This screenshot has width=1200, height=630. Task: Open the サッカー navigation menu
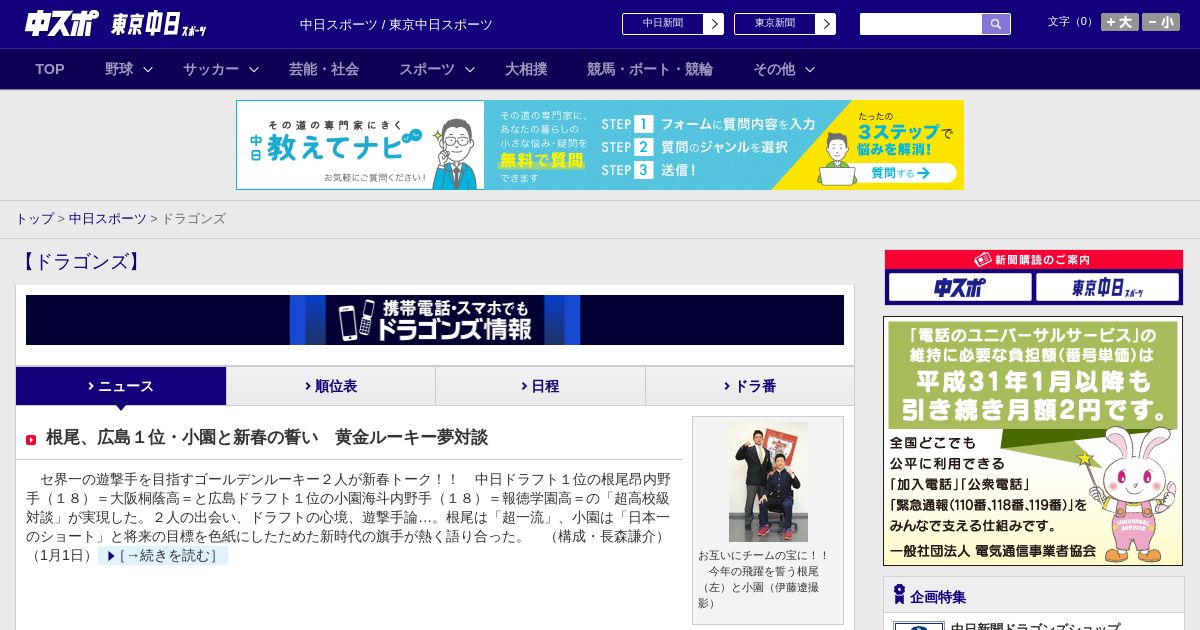point(211,69)
